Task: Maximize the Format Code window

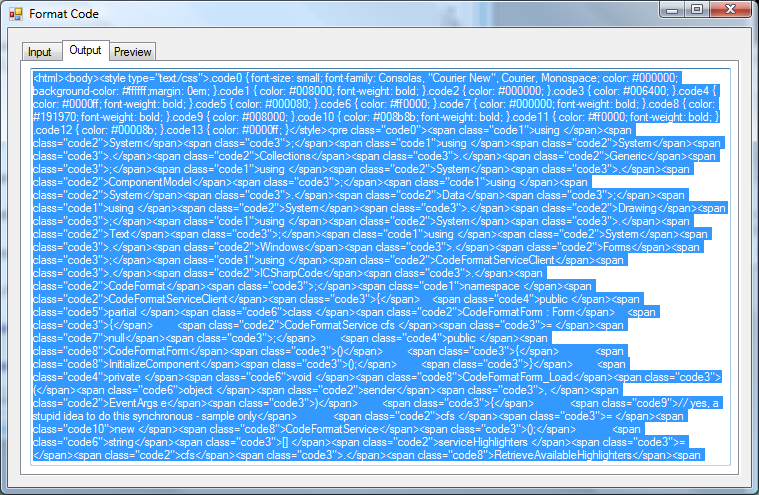Action: tap(696, 10)
